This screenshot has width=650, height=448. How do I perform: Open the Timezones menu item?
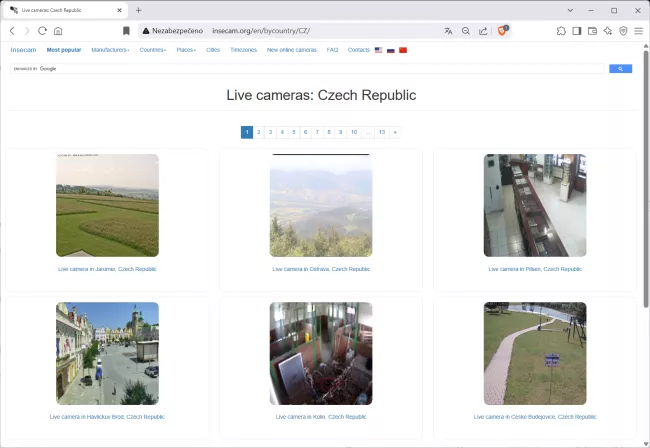pyautogui.click(x=243, y=49)
